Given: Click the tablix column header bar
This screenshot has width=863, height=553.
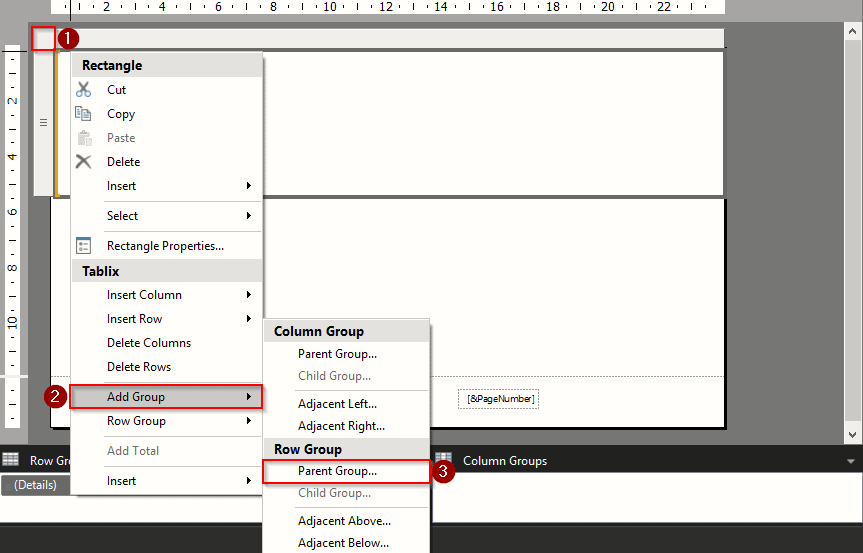Looking at the screenshot, I should tap(390, 39).
